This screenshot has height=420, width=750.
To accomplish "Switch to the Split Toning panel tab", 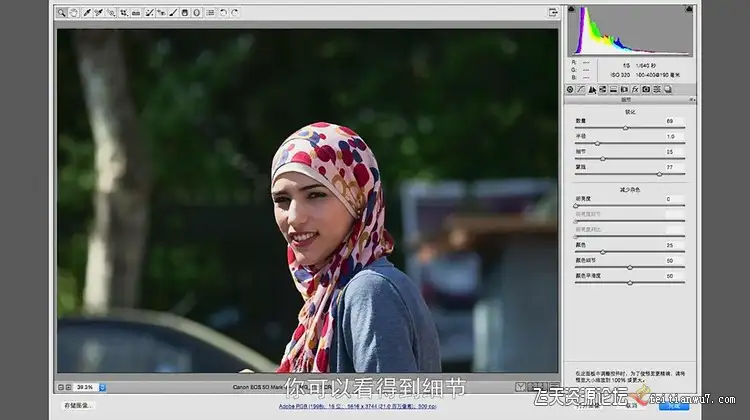I will coord(614,89).
